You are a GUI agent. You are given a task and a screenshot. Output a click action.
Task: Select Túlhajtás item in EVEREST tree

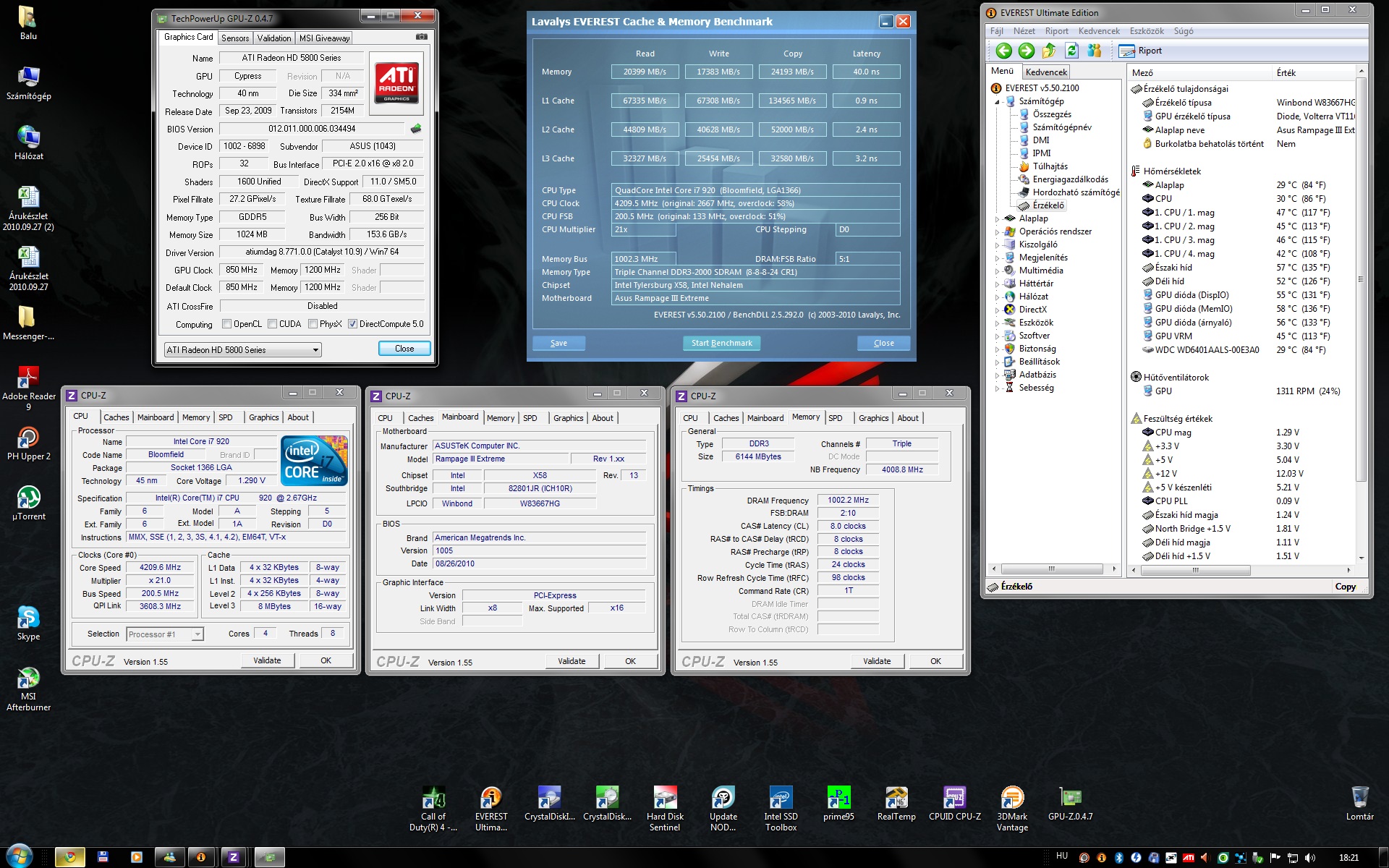[1050, 166]
